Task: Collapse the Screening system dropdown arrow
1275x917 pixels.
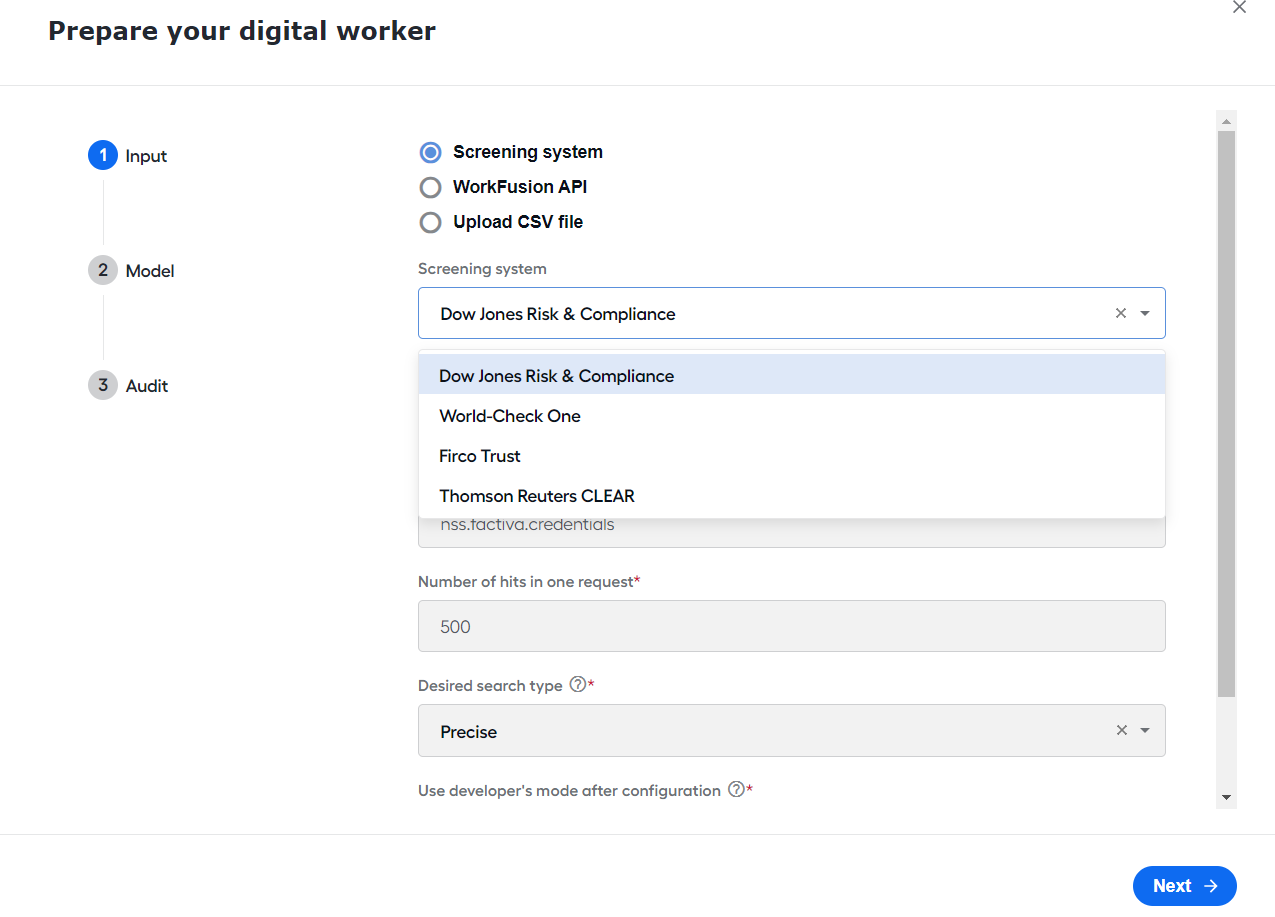Action: [1145, 313]
